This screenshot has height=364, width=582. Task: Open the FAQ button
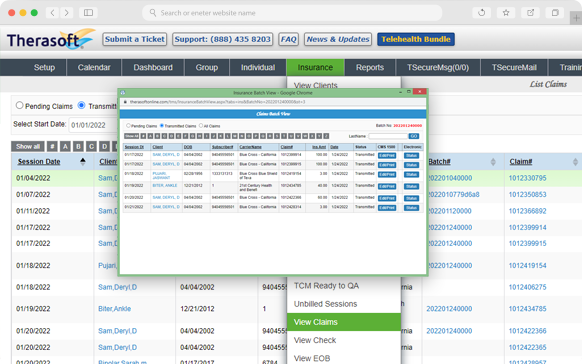288,39
